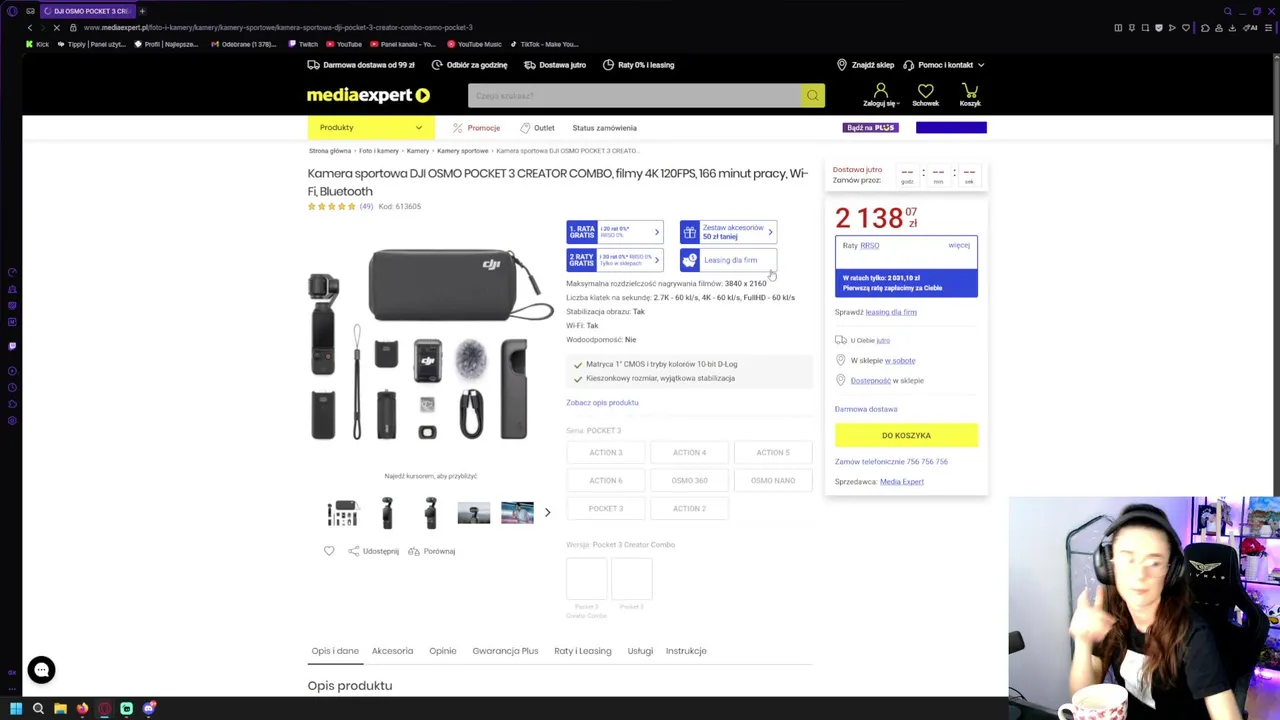Image resolution: width=1280 pixels, height=720 pixels.
Task: Expand the 2 RATY GRATIS offer
Action: tap(614, 260)
